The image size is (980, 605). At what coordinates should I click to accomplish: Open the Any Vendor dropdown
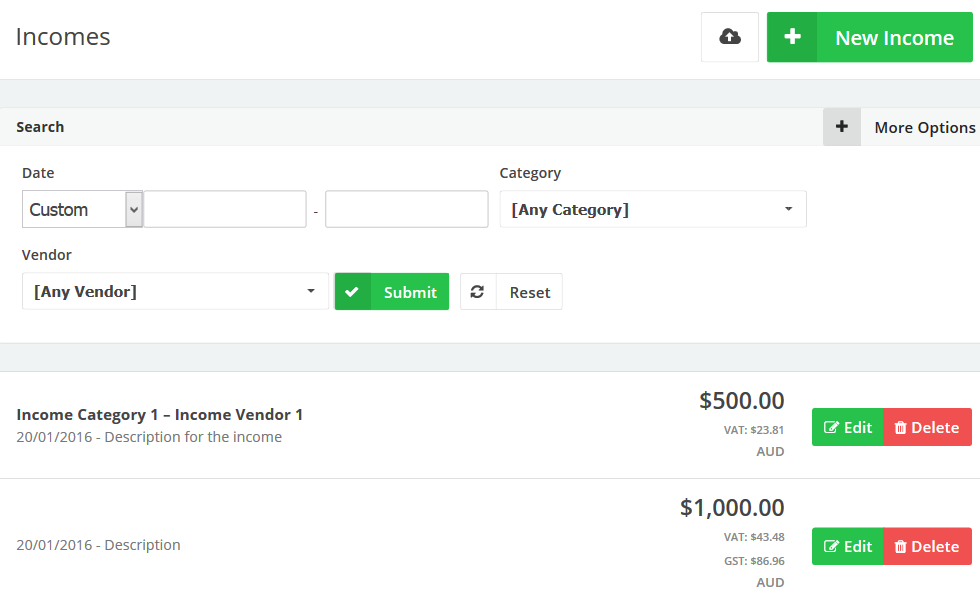(x=175, y=292)
